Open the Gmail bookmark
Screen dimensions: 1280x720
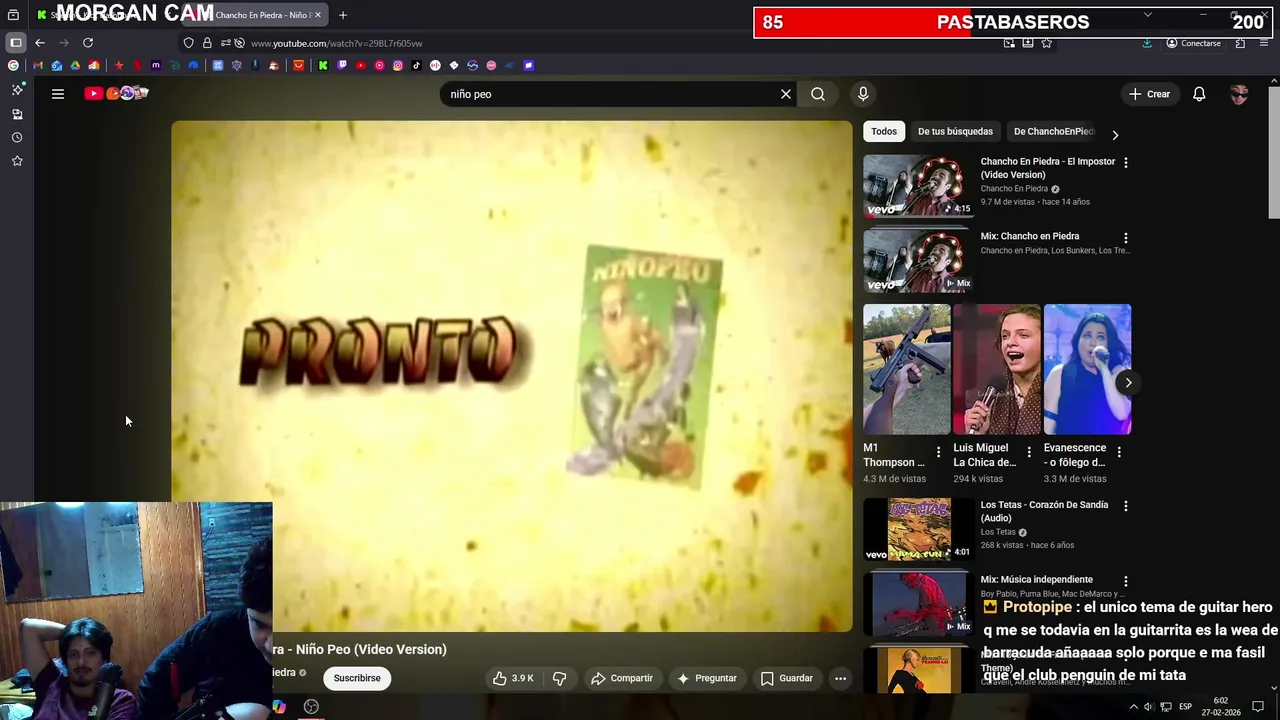(x=38, y=65)
